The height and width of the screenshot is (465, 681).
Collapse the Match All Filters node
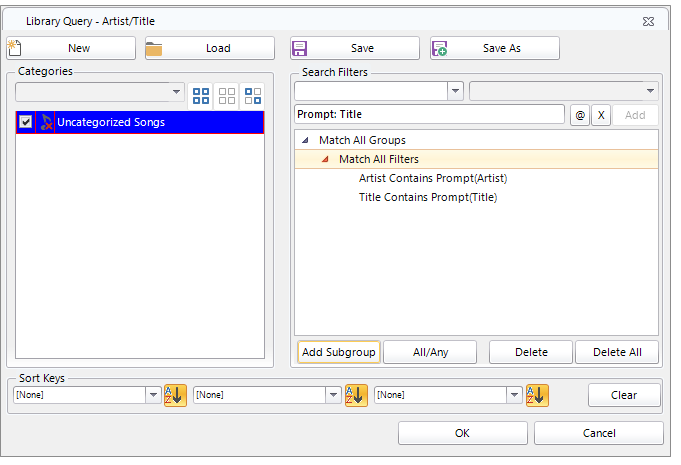click(324, 159)
